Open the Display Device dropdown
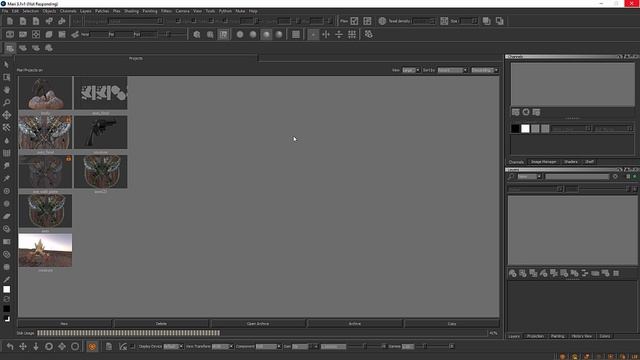Screen dimensions: 640x360 173,347
